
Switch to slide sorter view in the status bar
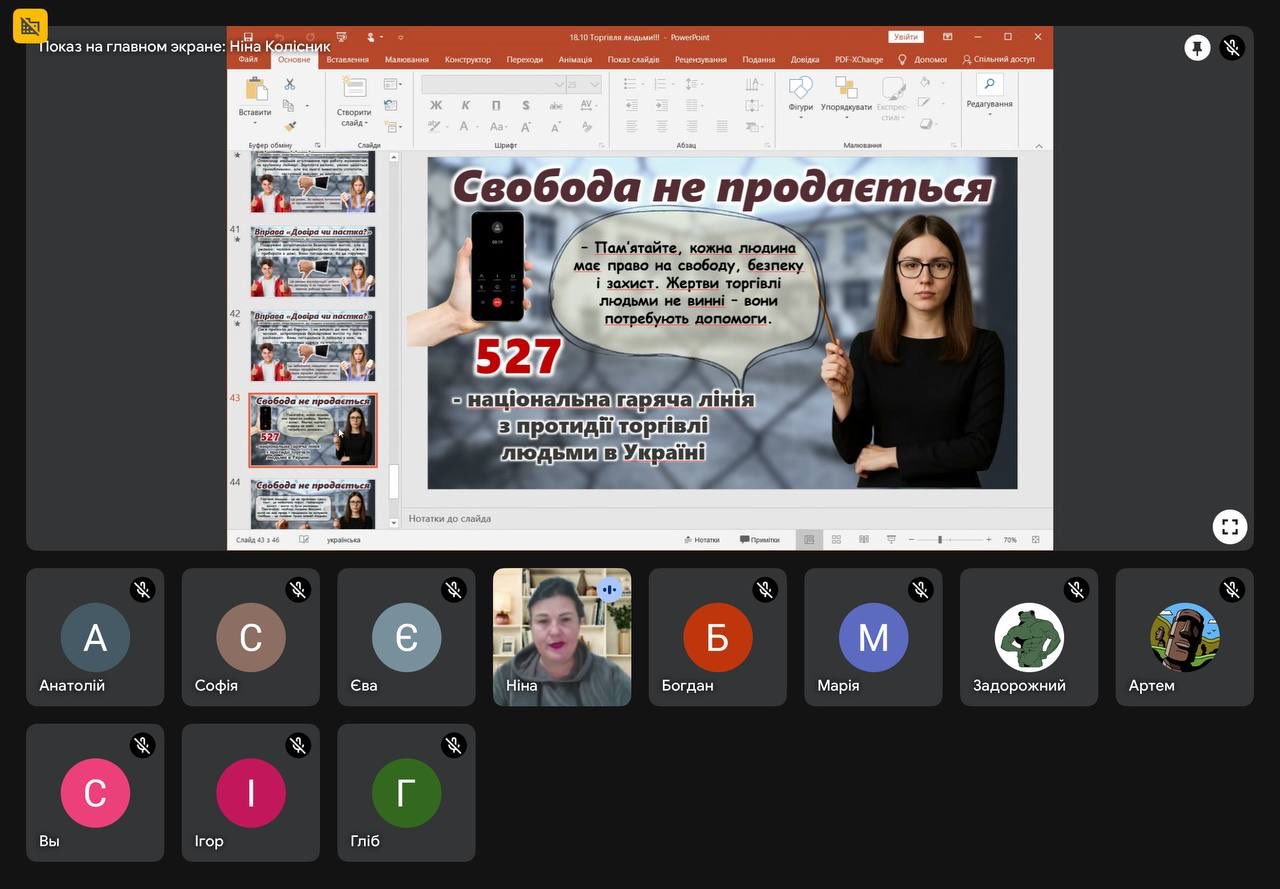[836, 540]
